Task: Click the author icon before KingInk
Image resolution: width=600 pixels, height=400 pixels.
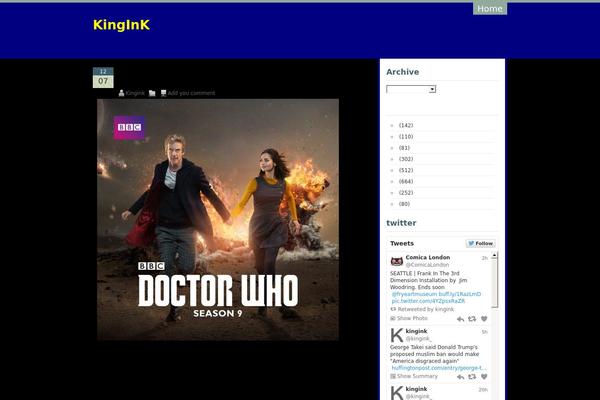Action: [x=121, y=93]
